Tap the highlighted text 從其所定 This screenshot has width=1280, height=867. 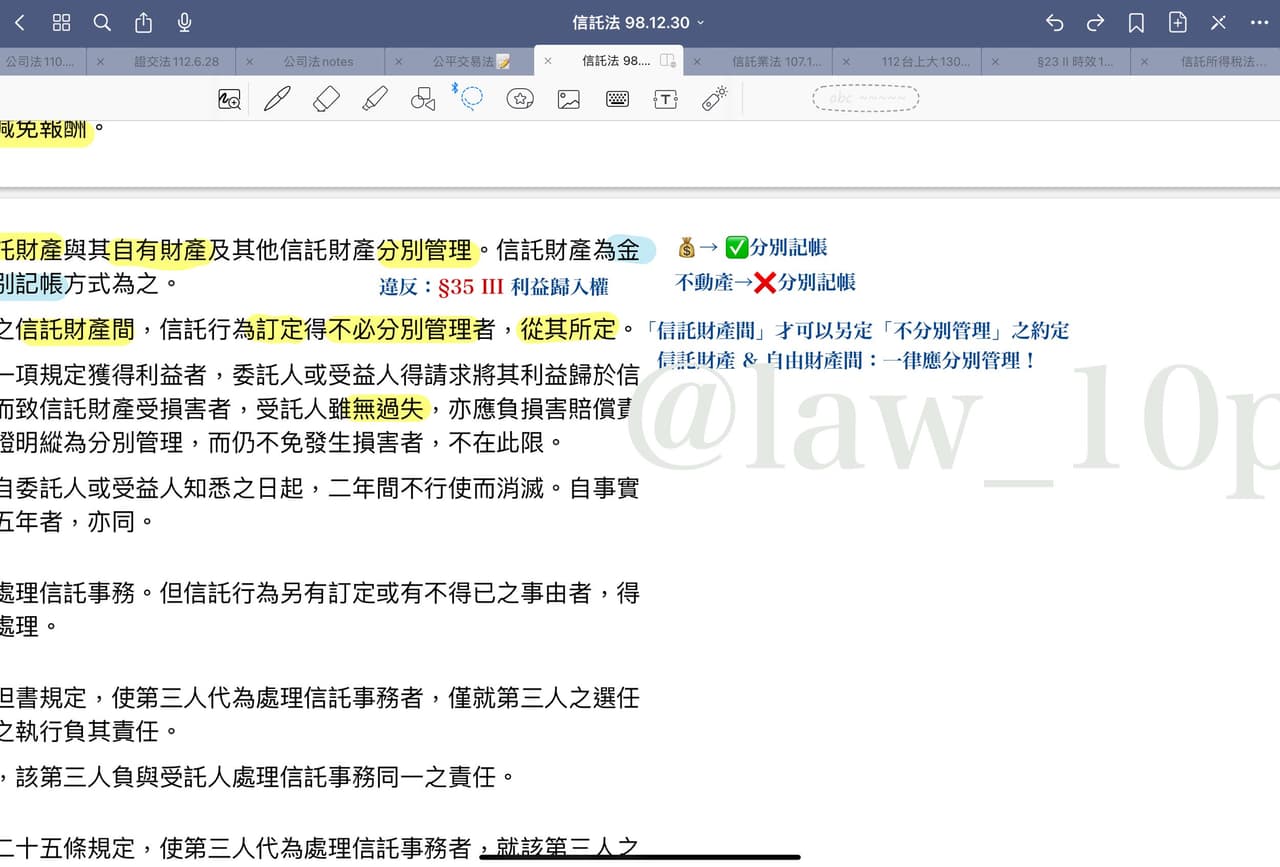click(x=568, y=327)
